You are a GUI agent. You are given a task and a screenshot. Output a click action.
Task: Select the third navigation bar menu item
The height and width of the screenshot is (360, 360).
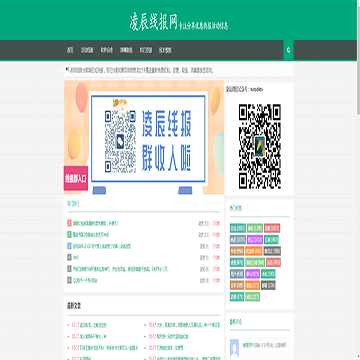point(107,50)
